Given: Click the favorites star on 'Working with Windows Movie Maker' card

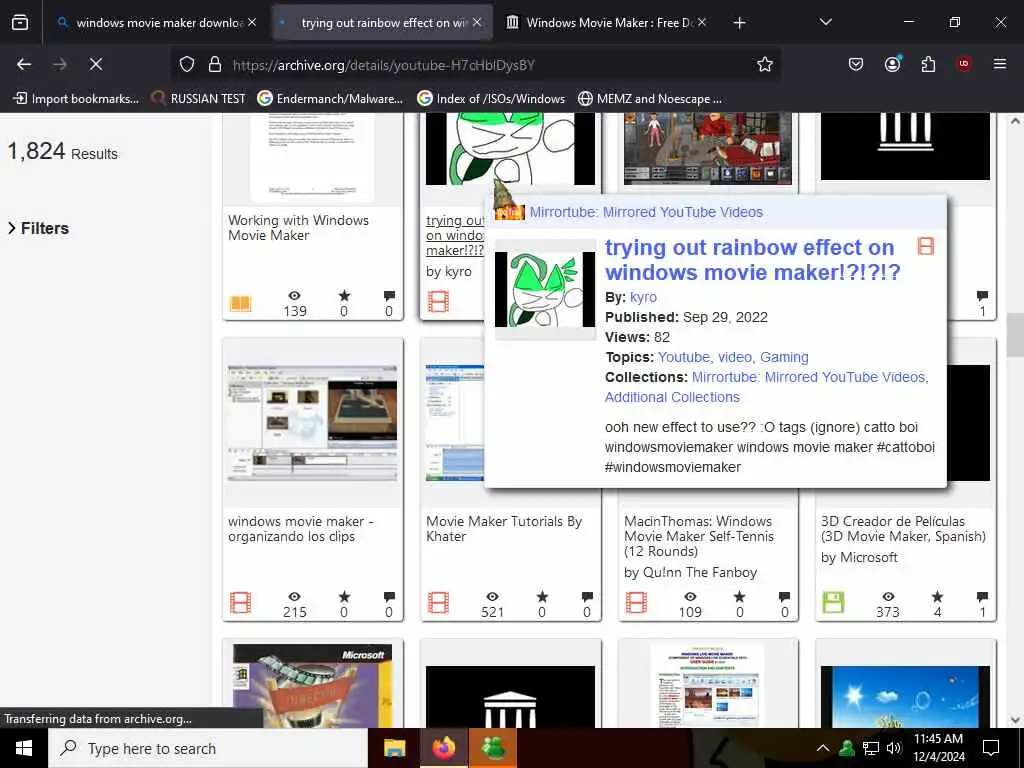Looking at the screenshot, I should (x=344, y=296).
